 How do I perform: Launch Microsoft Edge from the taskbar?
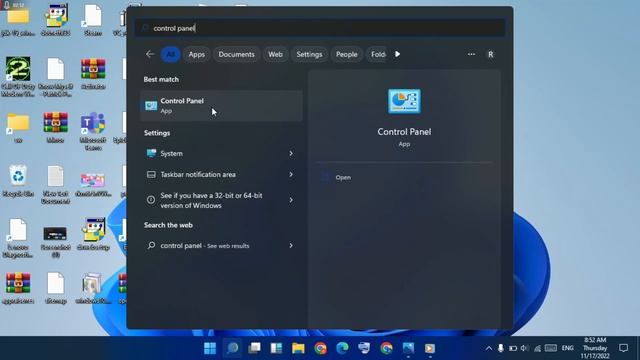(342, 348)
